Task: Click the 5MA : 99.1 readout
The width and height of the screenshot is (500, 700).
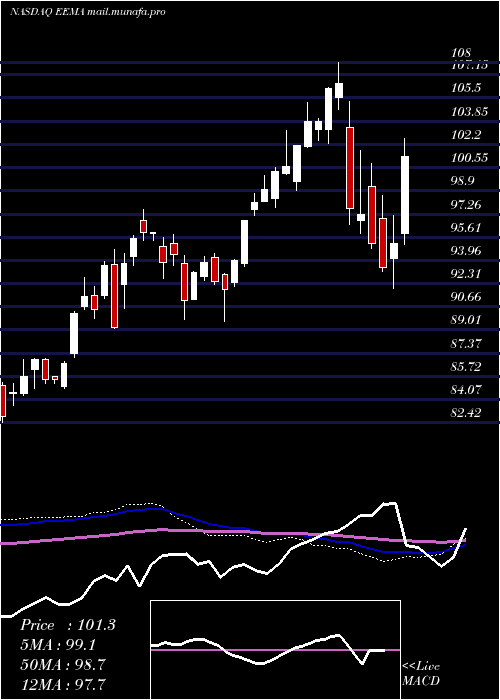Action: coord(58,645)
